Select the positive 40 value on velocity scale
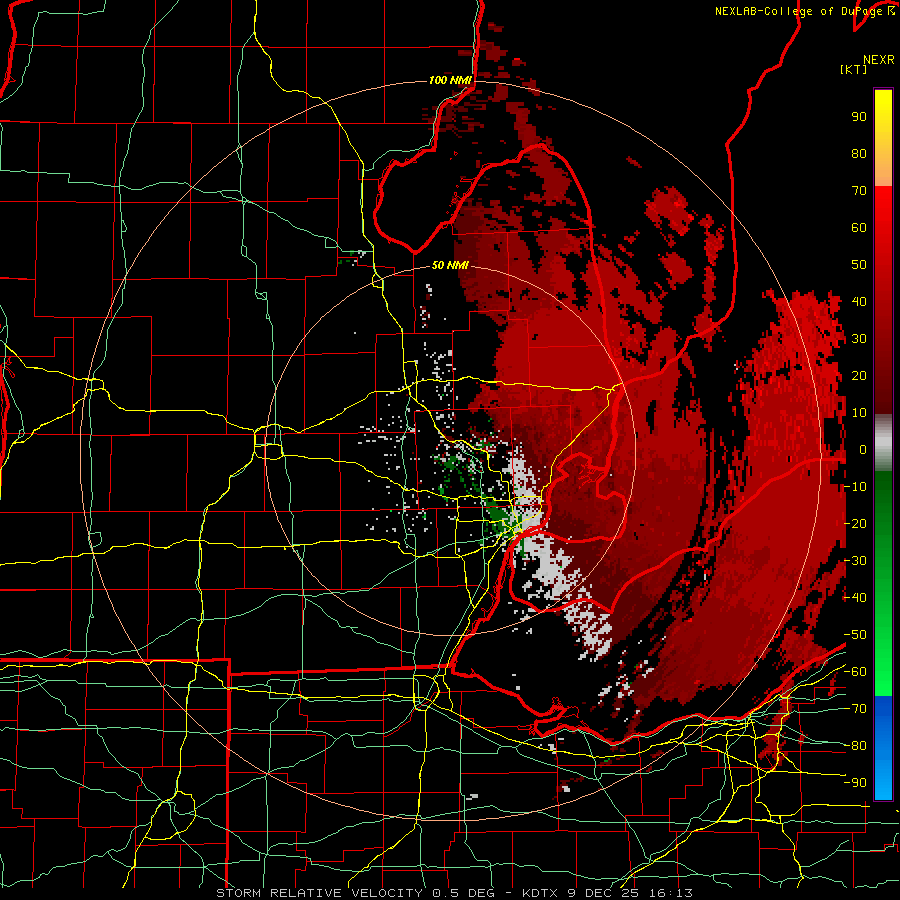This screenshot has width=900, height=900. click(859, 302)
